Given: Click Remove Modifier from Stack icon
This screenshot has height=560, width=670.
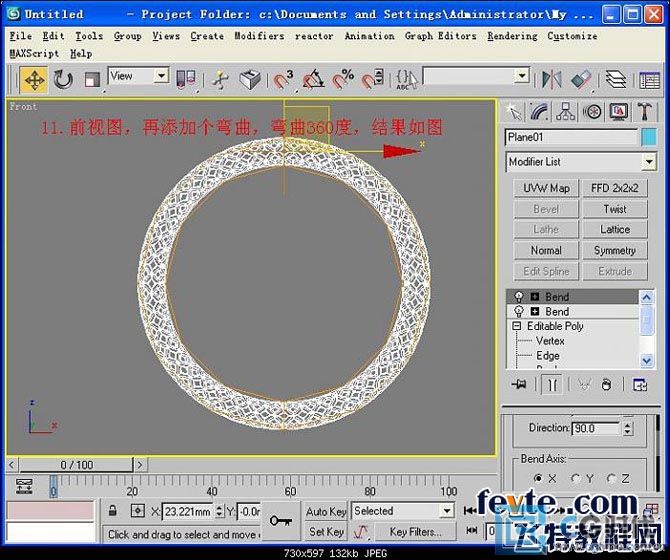Looking at the screenshot, I should pyautogui.click(x=606, y=385).
